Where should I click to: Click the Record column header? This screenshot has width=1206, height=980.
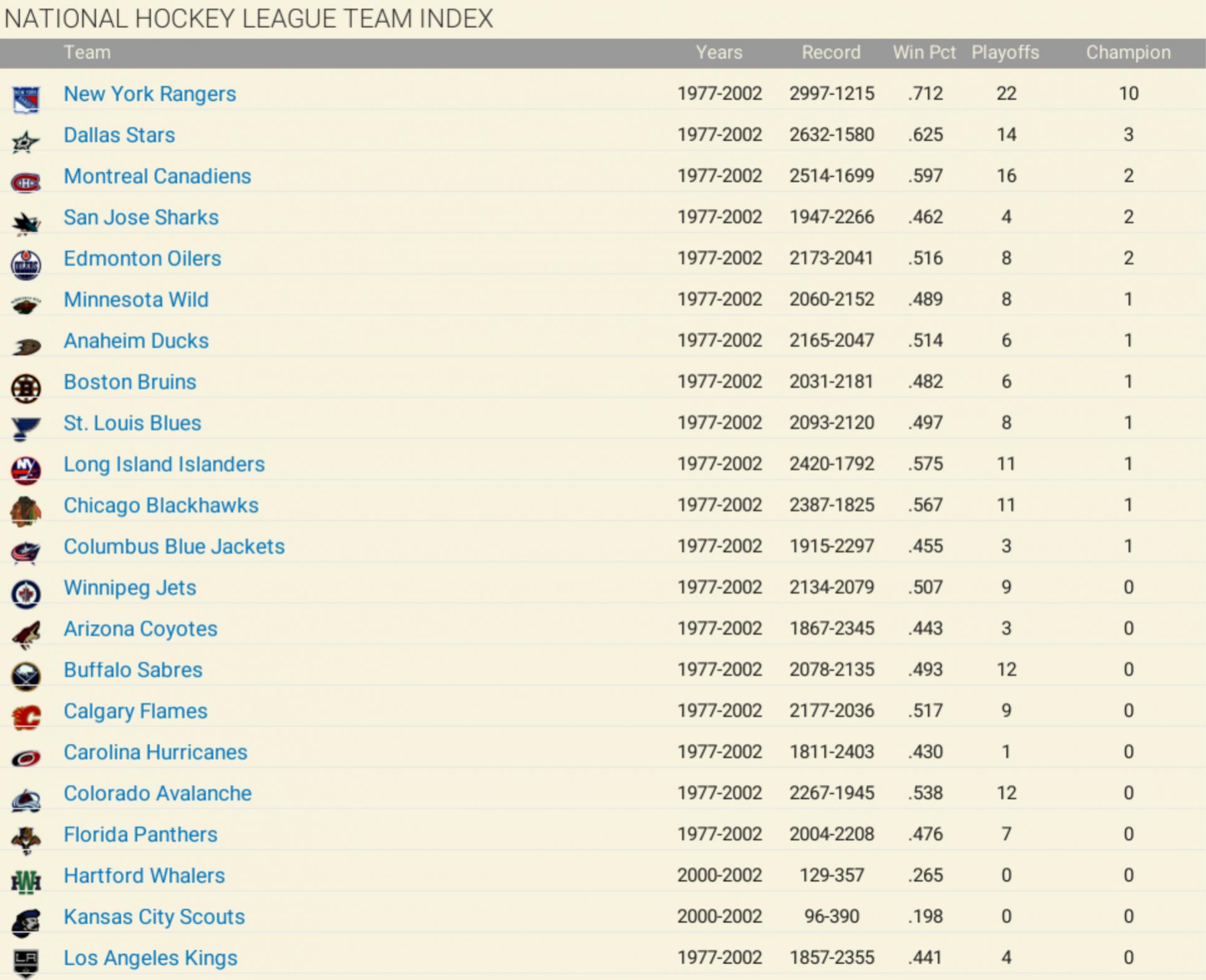click(830, 52)
